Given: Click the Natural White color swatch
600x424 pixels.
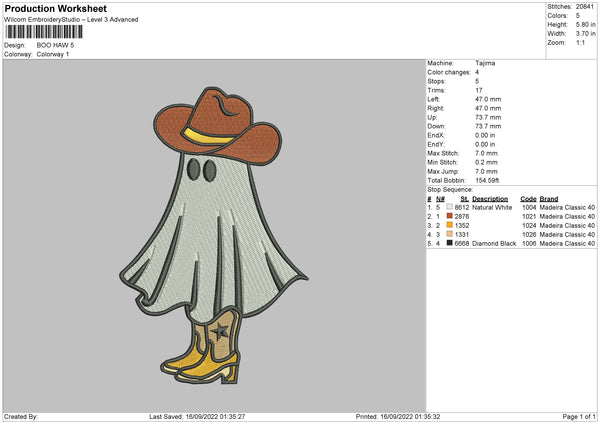Looking at the screenshot, I should click(x=450, y=207).
